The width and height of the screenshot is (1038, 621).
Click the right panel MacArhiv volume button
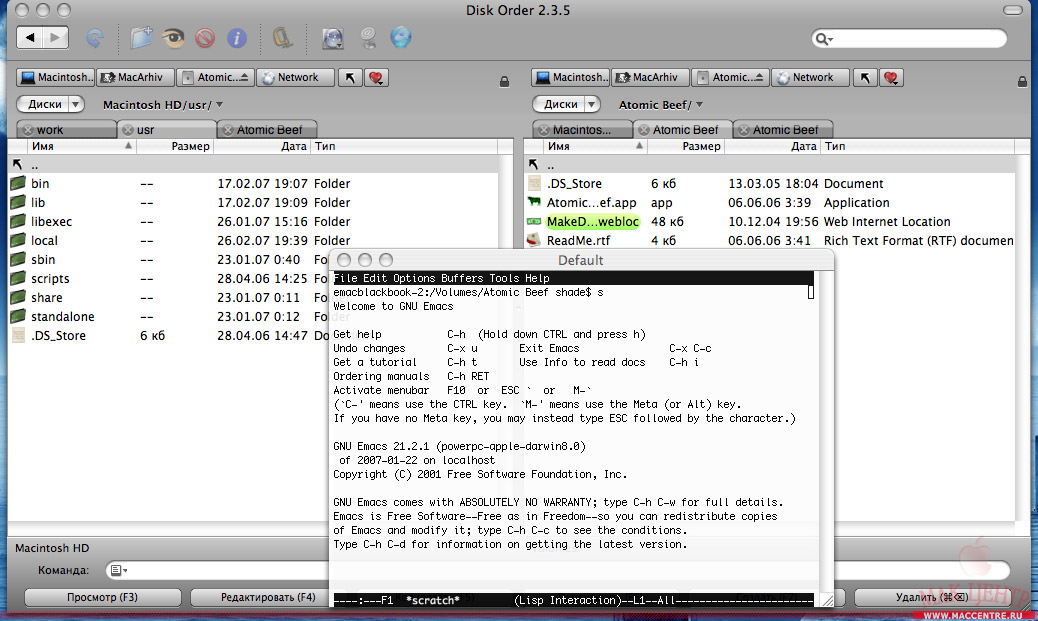650,78
